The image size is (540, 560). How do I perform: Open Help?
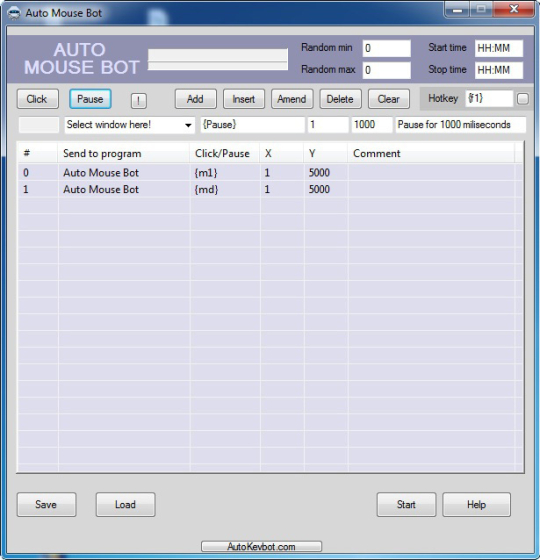(476, 505)
